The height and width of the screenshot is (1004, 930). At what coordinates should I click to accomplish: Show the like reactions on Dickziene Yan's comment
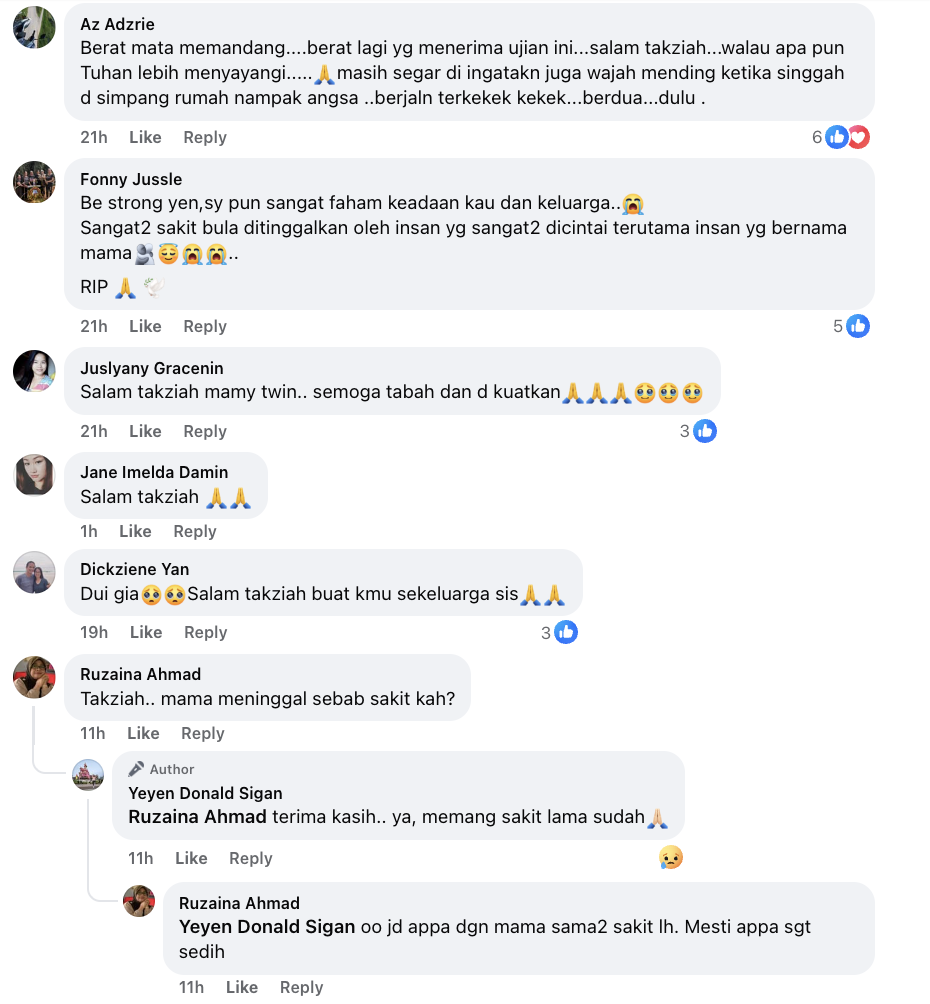pyautogui.click(x=559, y=632)
